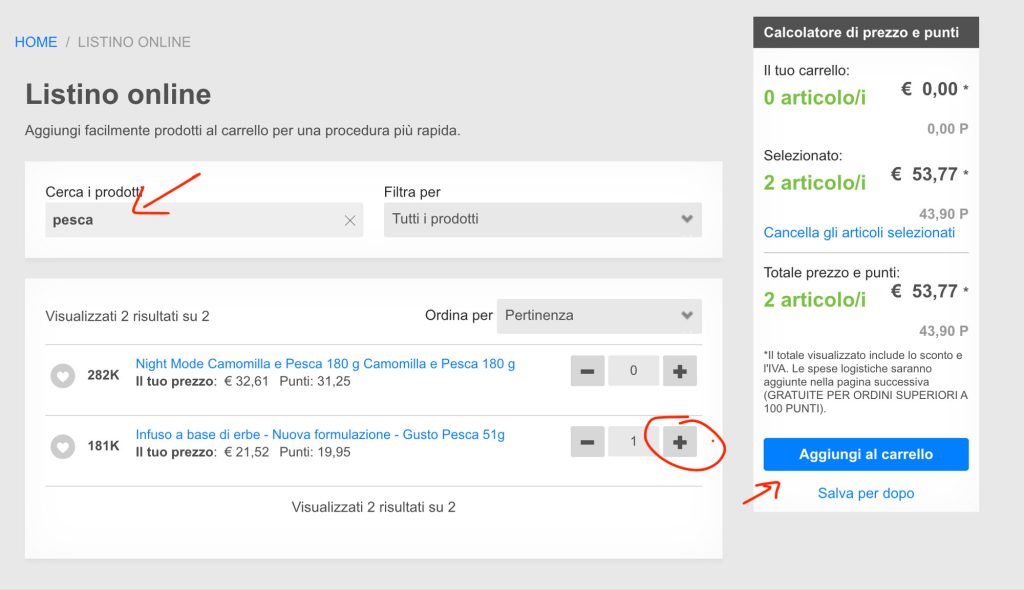Image resolution: width=1024 pixels, height=590 pixels.
Task: Open Night Mode Camomilla e Pesca product link
Action: [x=325, y=364]
